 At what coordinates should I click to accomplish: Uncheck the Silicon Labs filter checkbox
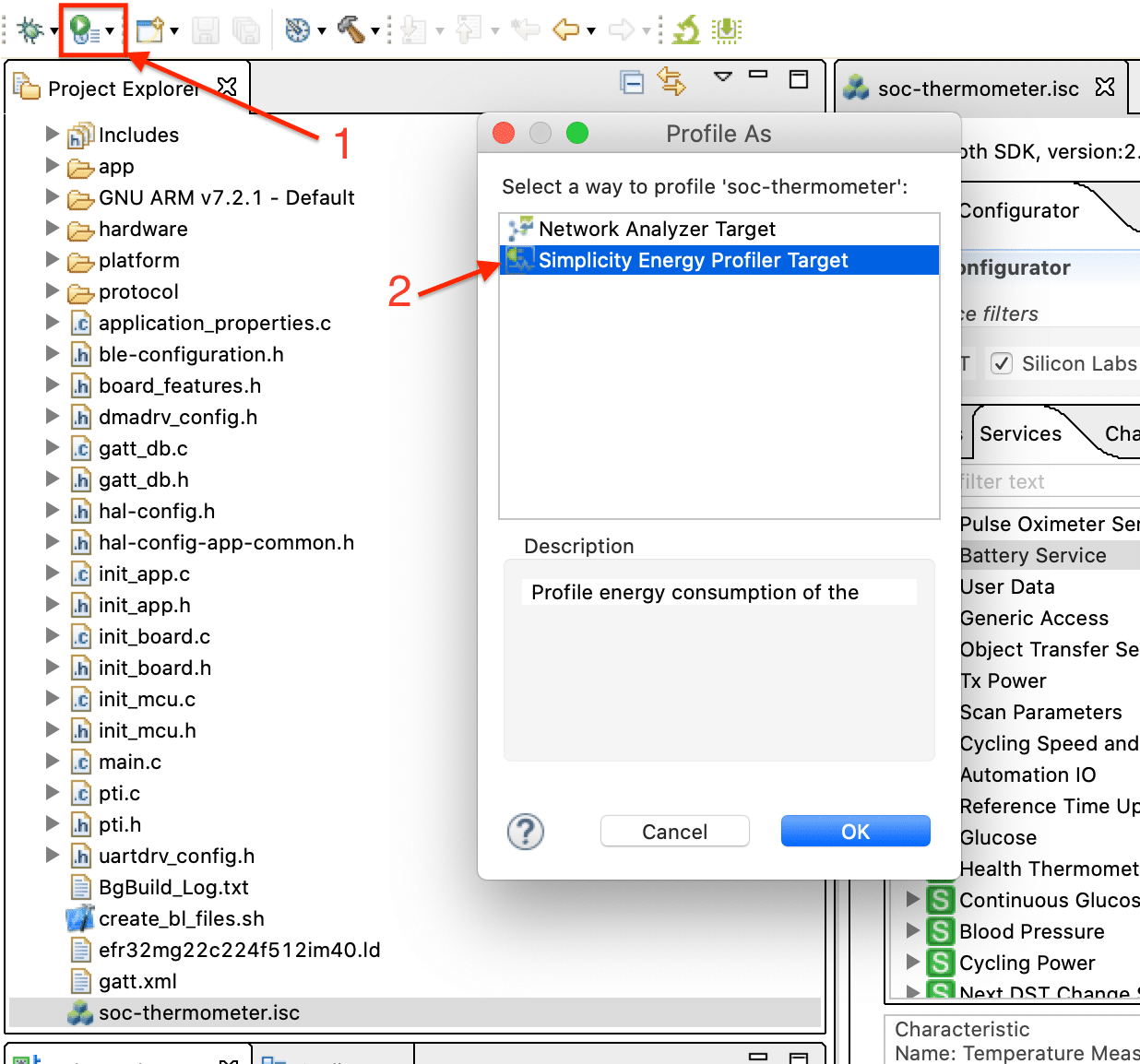[x=1002, y=363]
